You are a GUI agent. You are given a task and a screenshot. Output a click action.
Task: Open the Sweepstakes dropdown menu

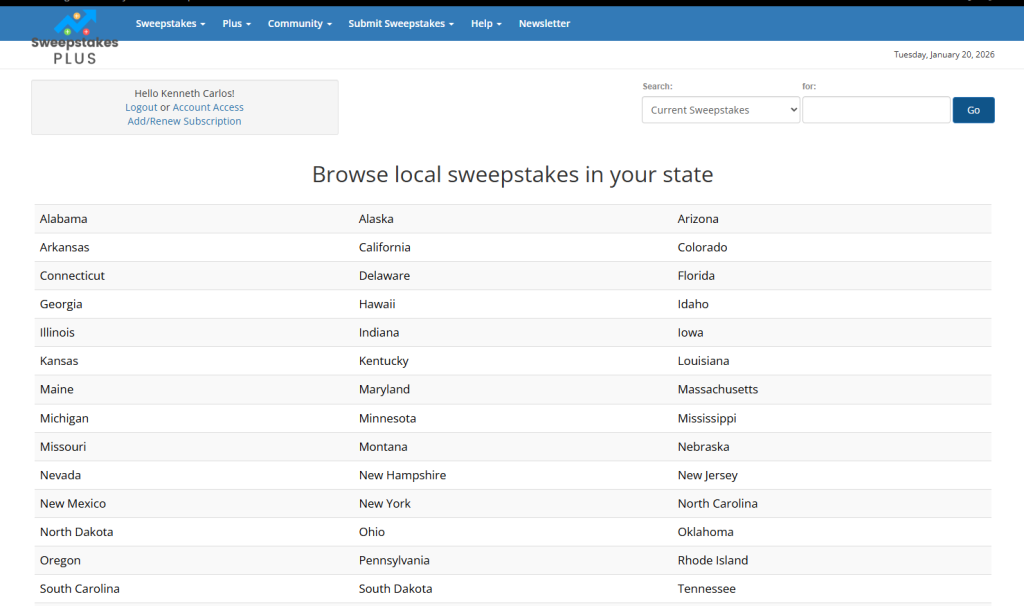(170, 23)
